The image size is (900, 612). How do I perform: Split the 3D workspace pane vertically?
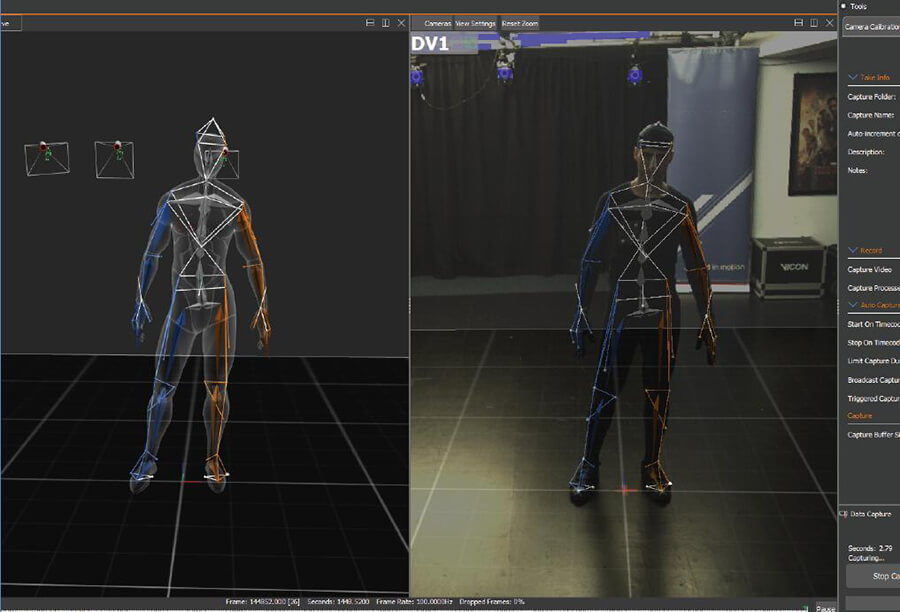click(386, 23)
